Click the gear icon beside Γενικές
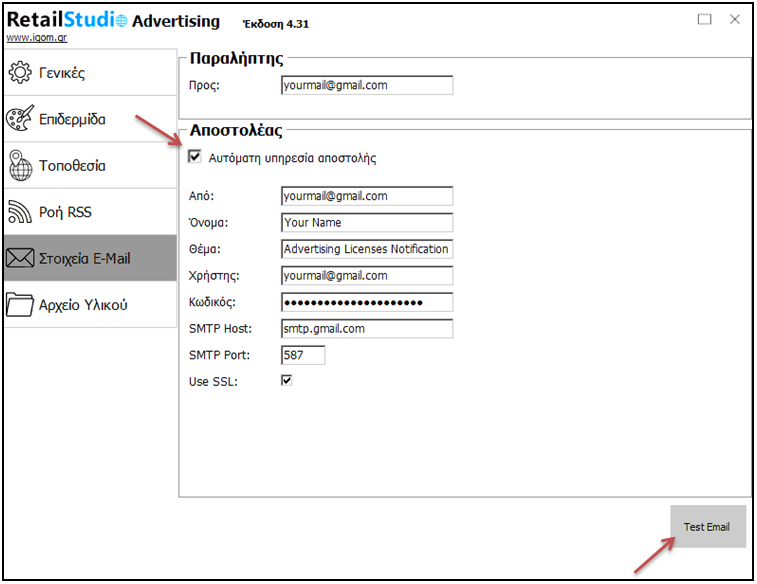757x584 pixels. tap(20, 73)
